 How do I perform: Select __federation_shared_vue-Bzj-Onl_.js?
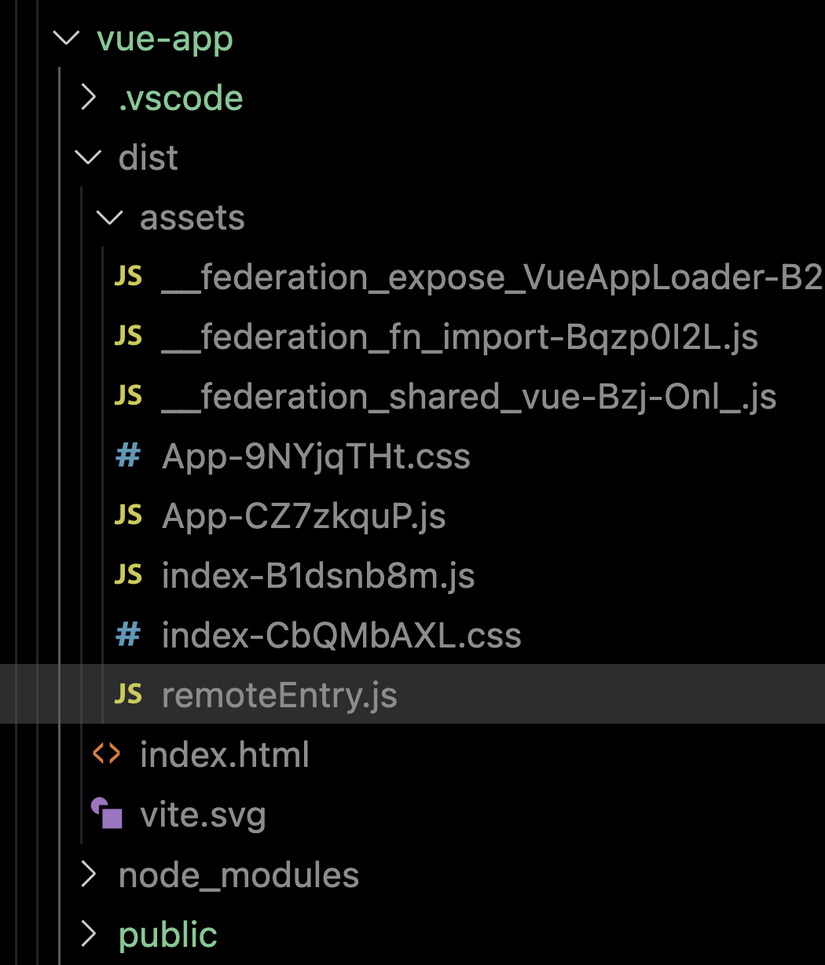coord(468,395)
